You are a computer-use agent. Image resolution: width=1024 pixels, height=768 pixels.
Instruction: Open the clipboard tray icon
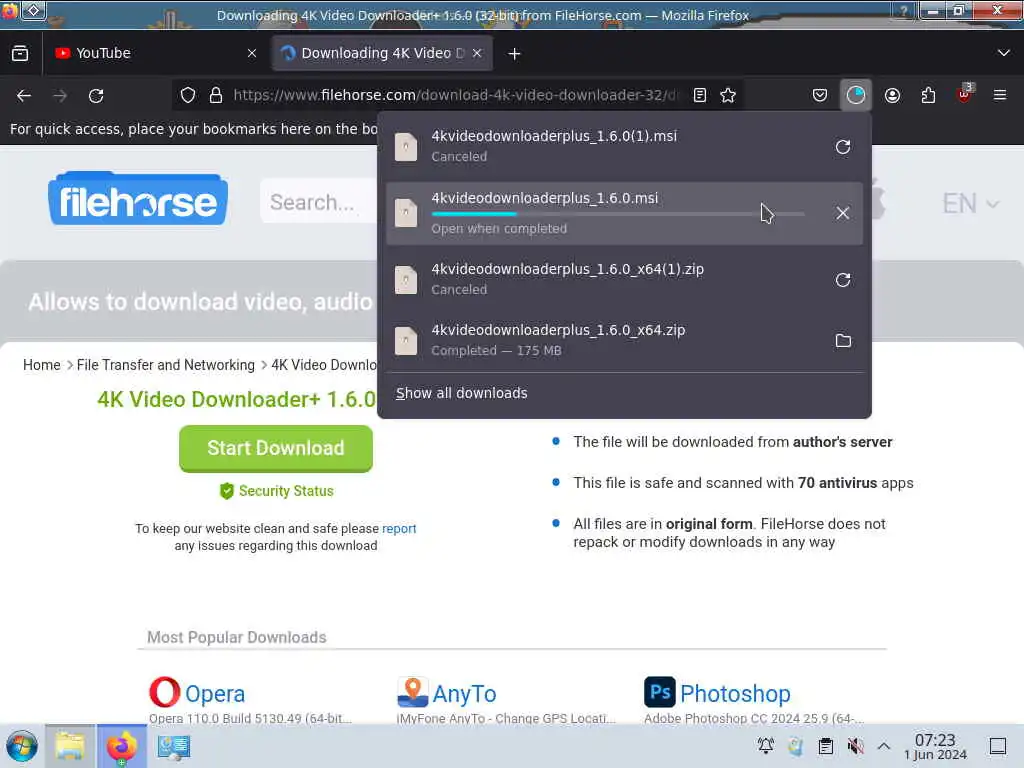coord(825,746)
